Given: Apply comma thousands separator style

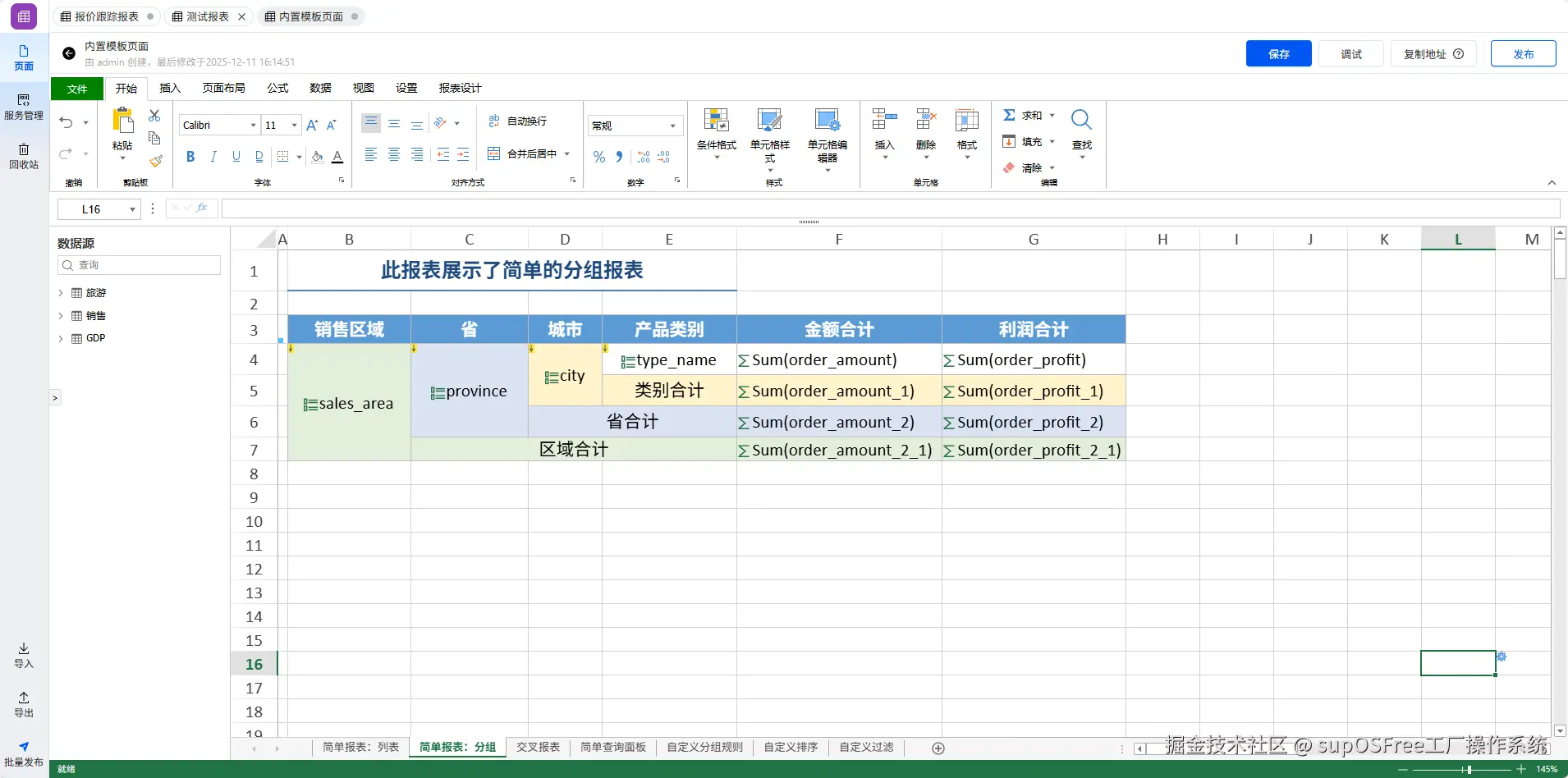Looking at the screenshot, I should 620,157.
